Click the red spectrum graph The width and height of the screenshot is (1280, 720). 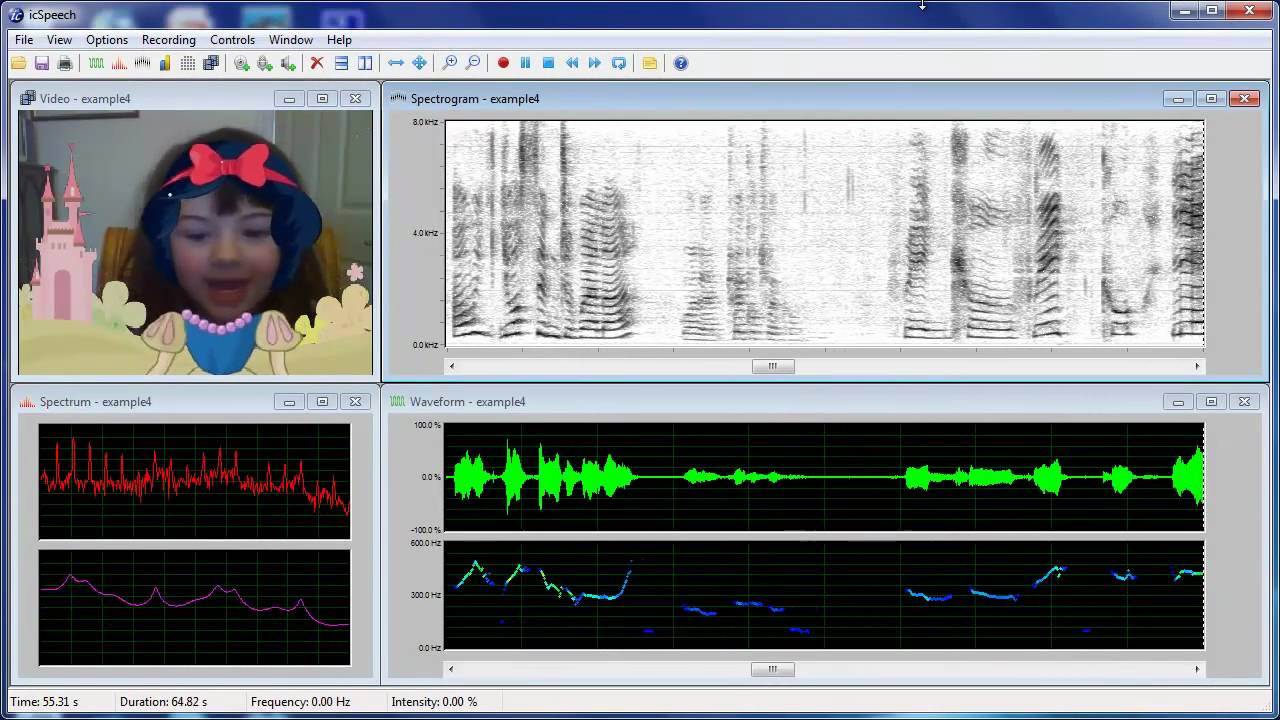coord(195,481)
